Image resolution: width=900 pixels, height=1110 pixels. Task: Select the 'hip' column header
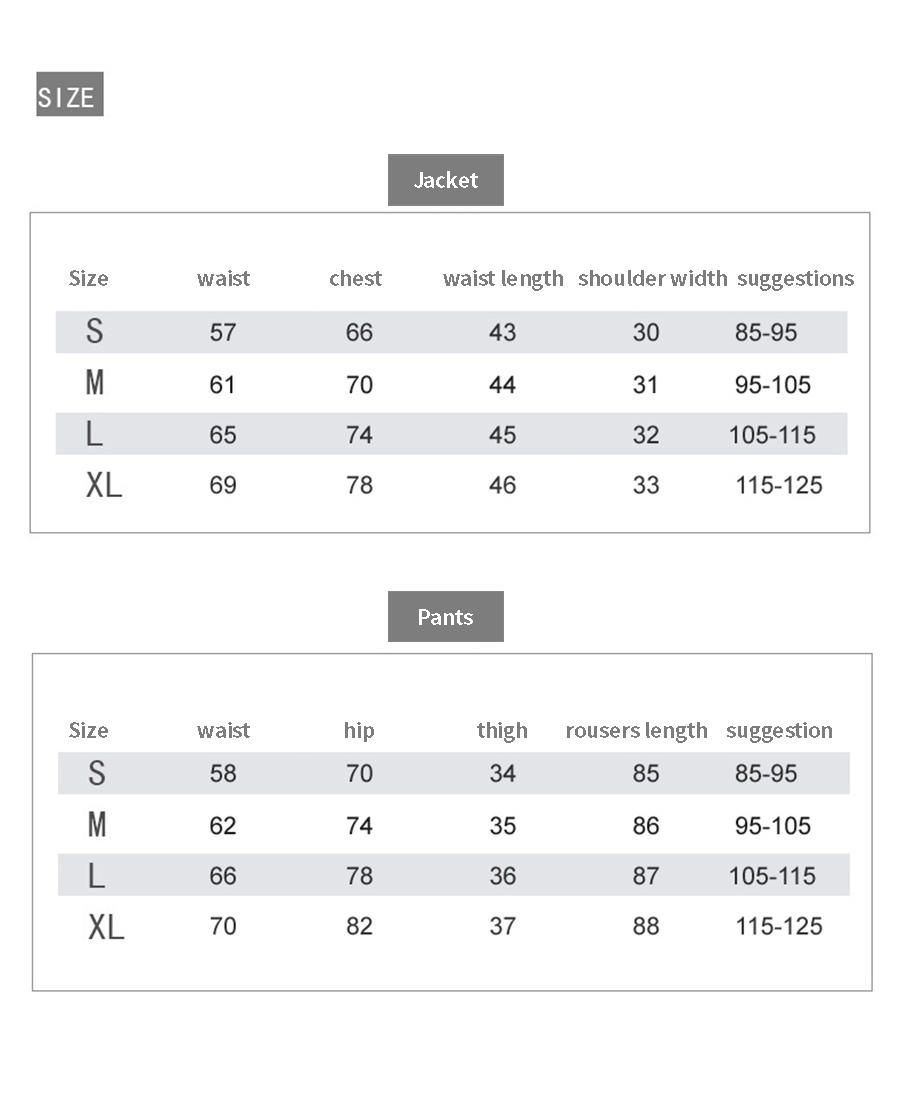coord(358,730)
